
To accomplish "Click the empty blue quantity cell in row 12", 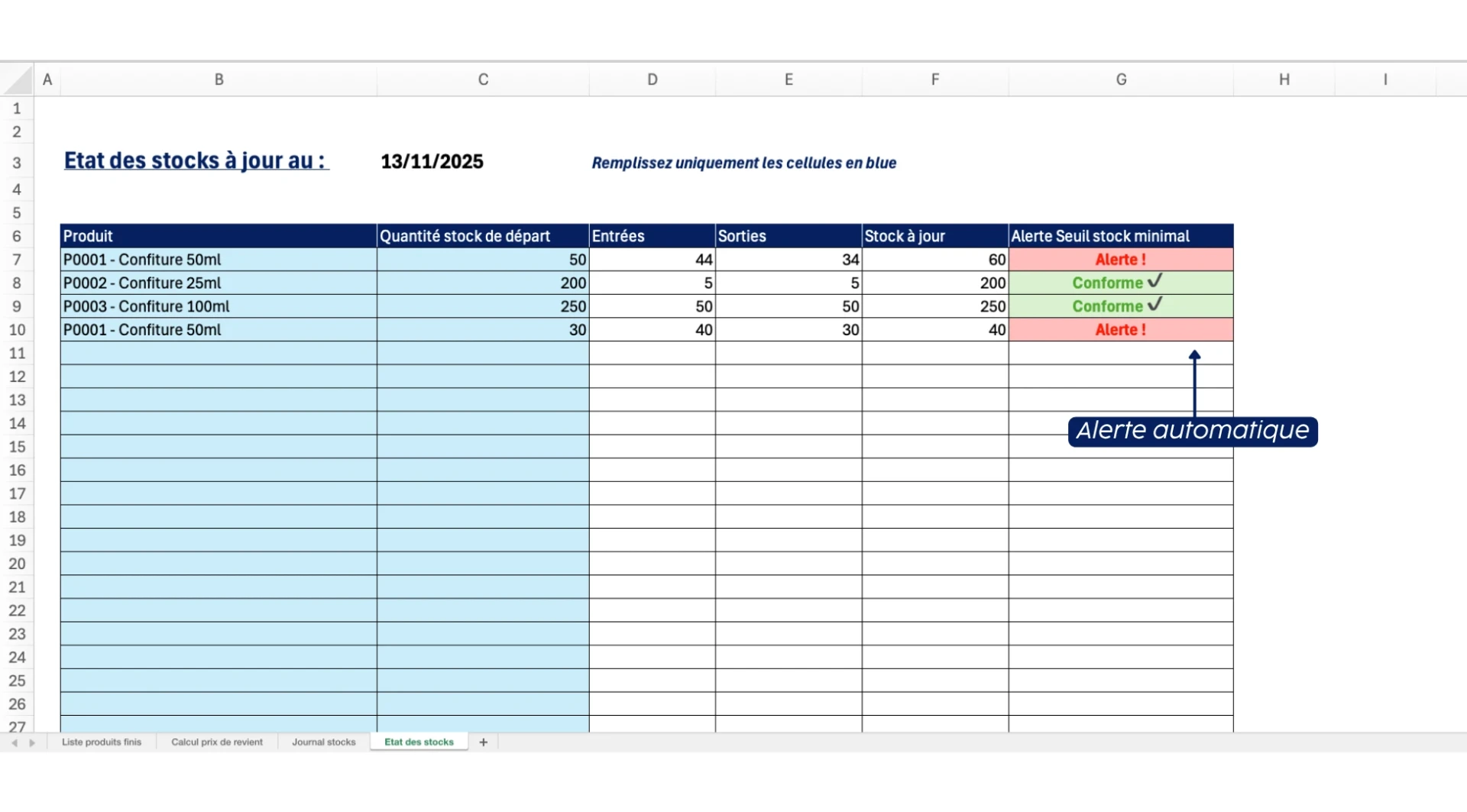I will tap(483, 377).
